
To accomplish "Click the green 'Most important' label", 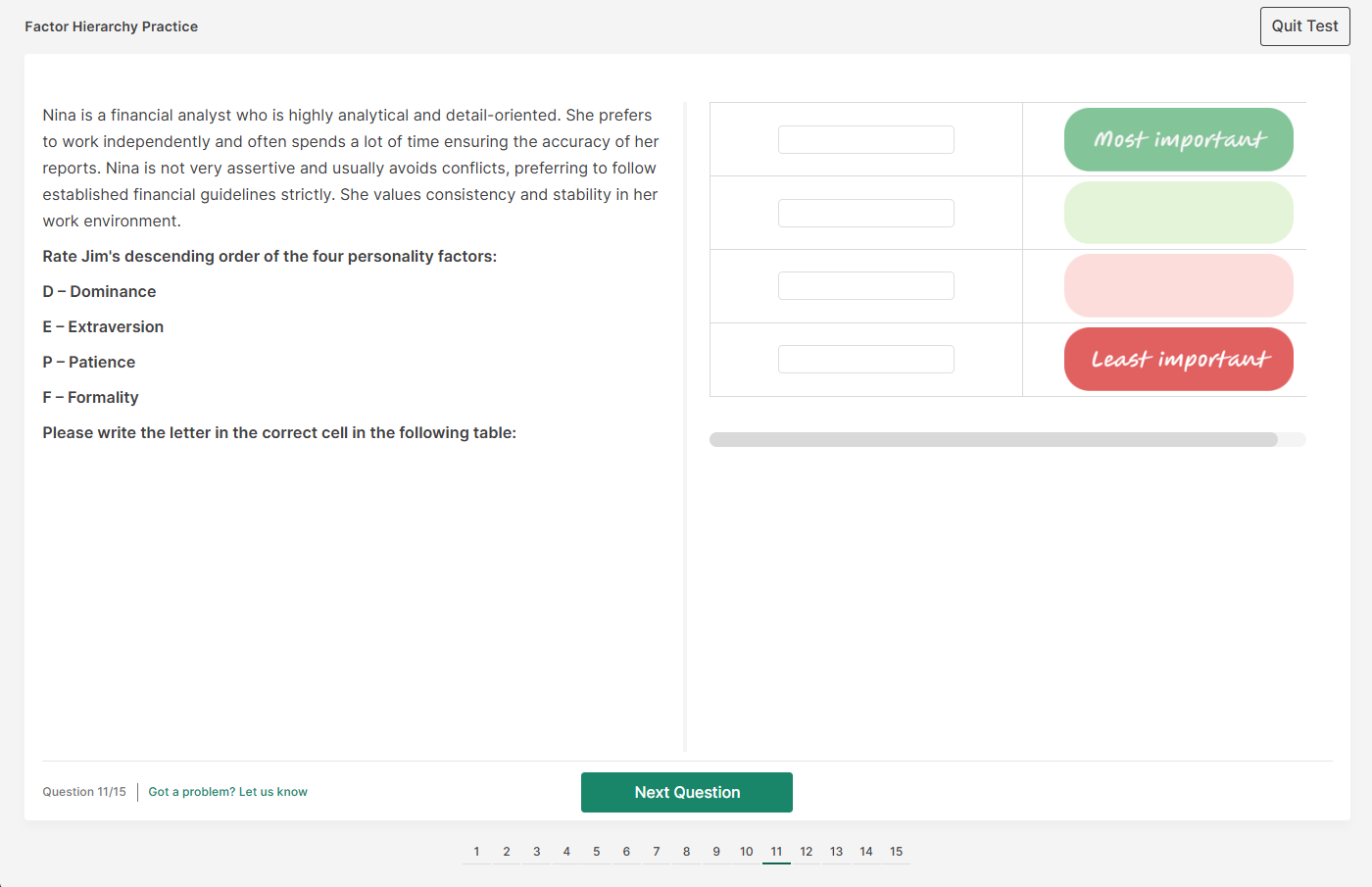I will point(1178,139).
